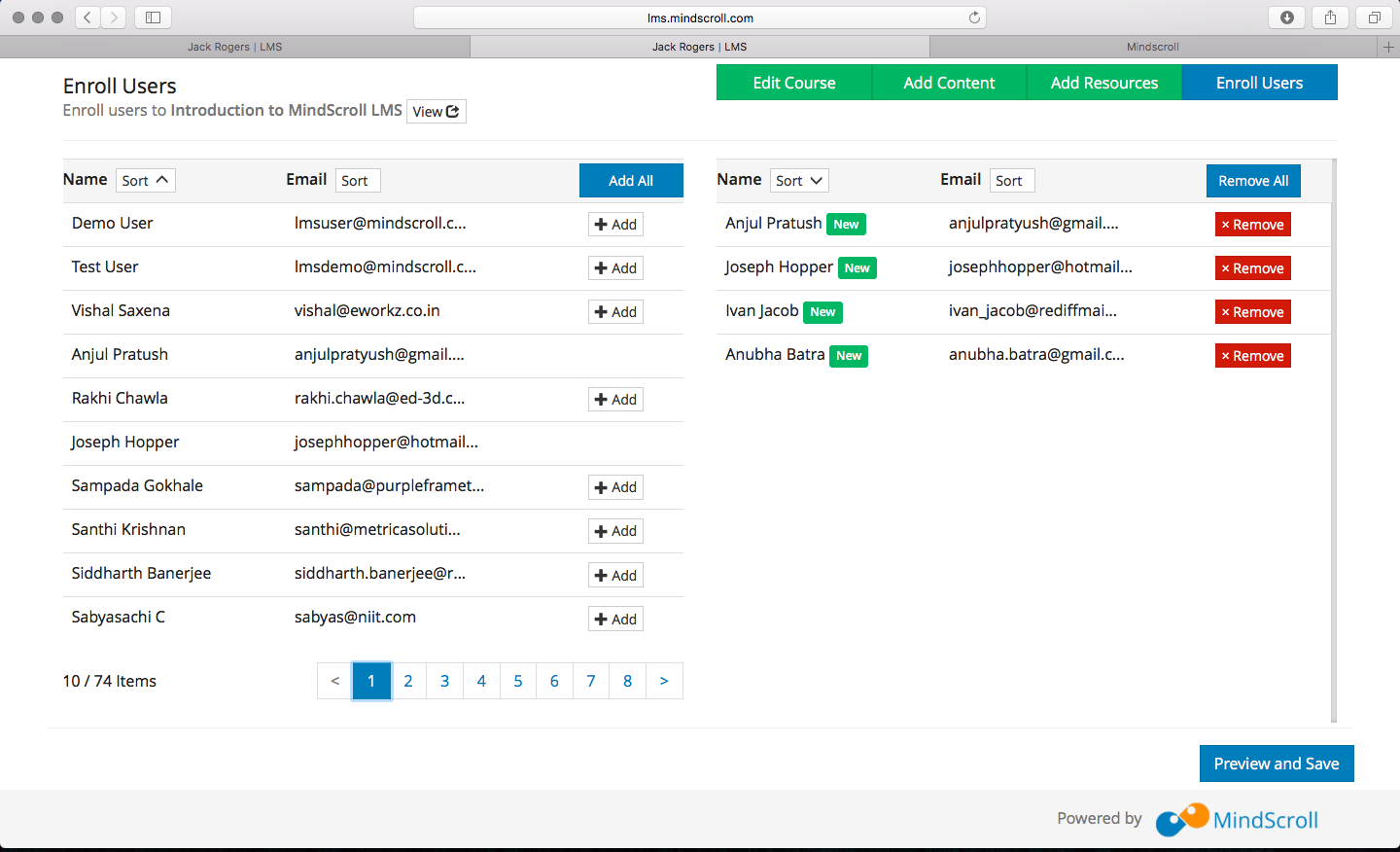Go to page 2 of users
The width and height of the screenshot is (1400, 852).
[x=408, y=681]
